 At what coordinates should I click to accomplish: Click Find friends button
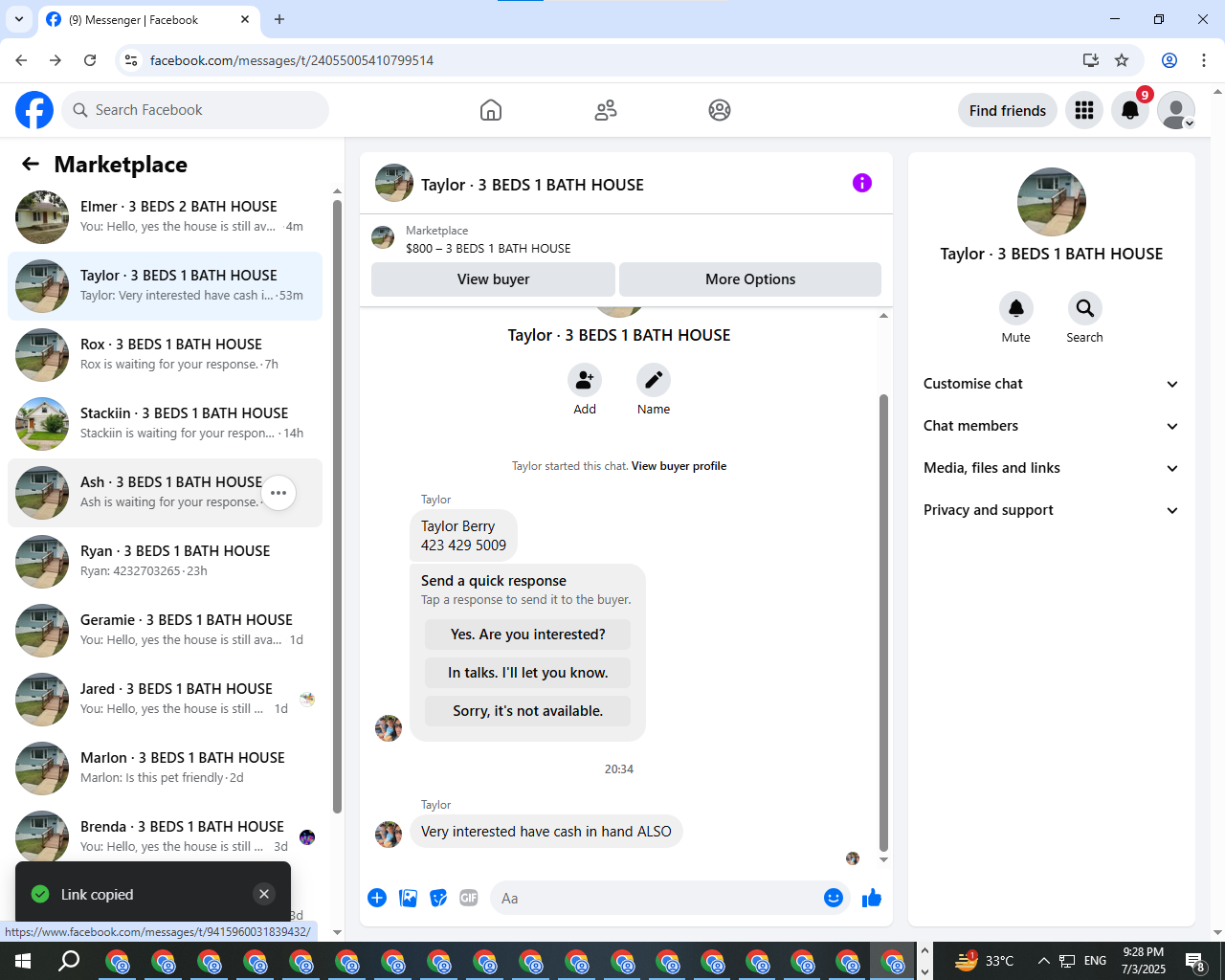tap(1008, 110)
